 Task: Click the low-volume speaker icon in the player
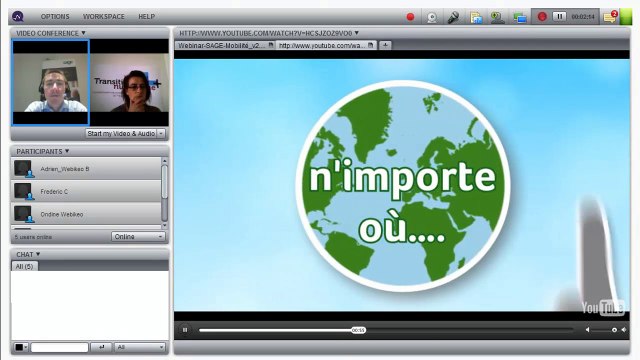[588, 330]
